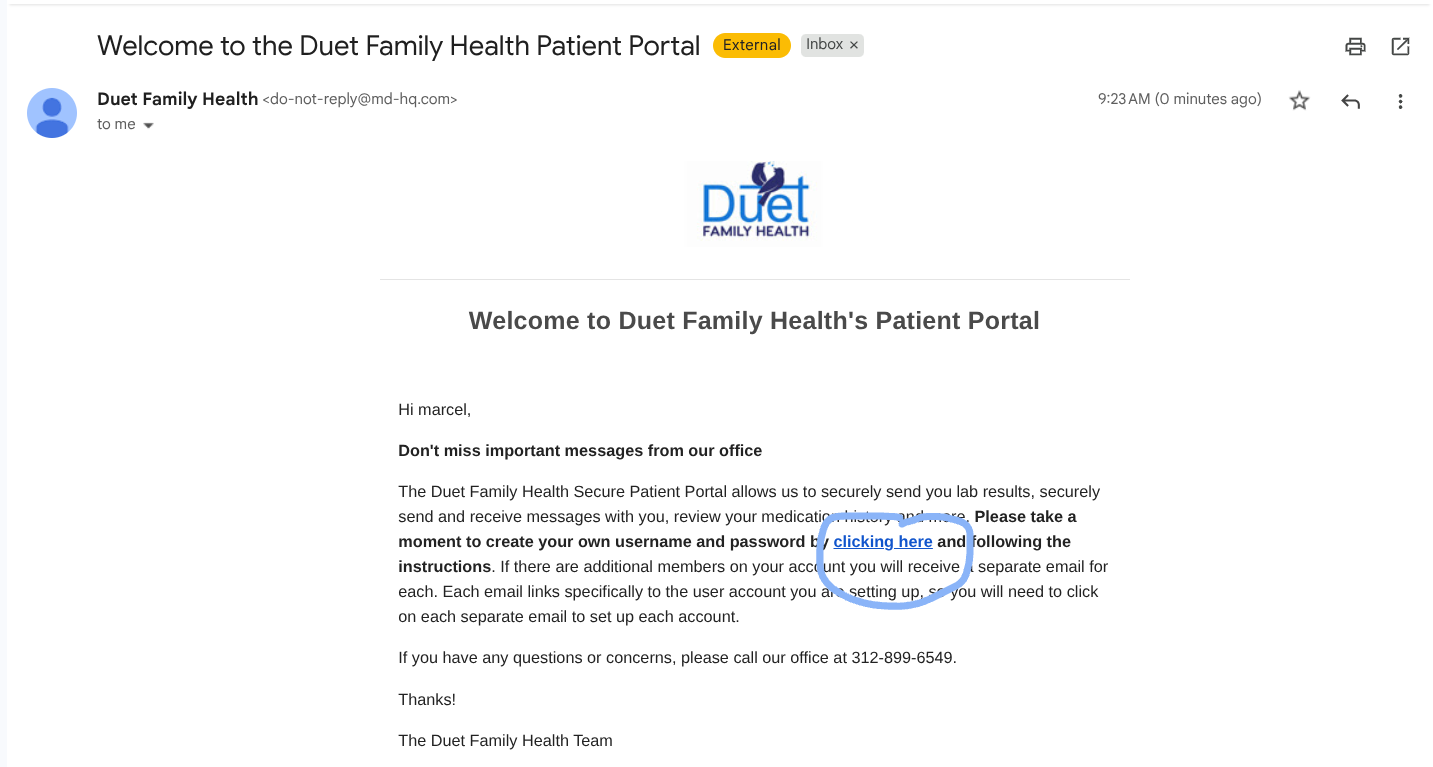Click the Inbox label tag
The width and height of the screenshot is (1433, 767).
tap(824, 45)
